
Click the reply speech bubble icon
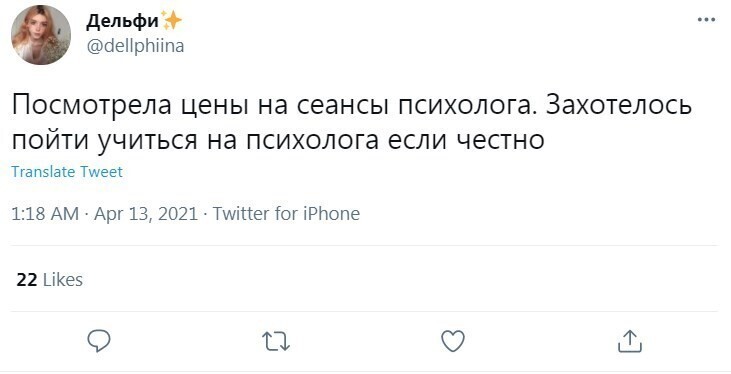pyautogui.click(x=99, y=341)
